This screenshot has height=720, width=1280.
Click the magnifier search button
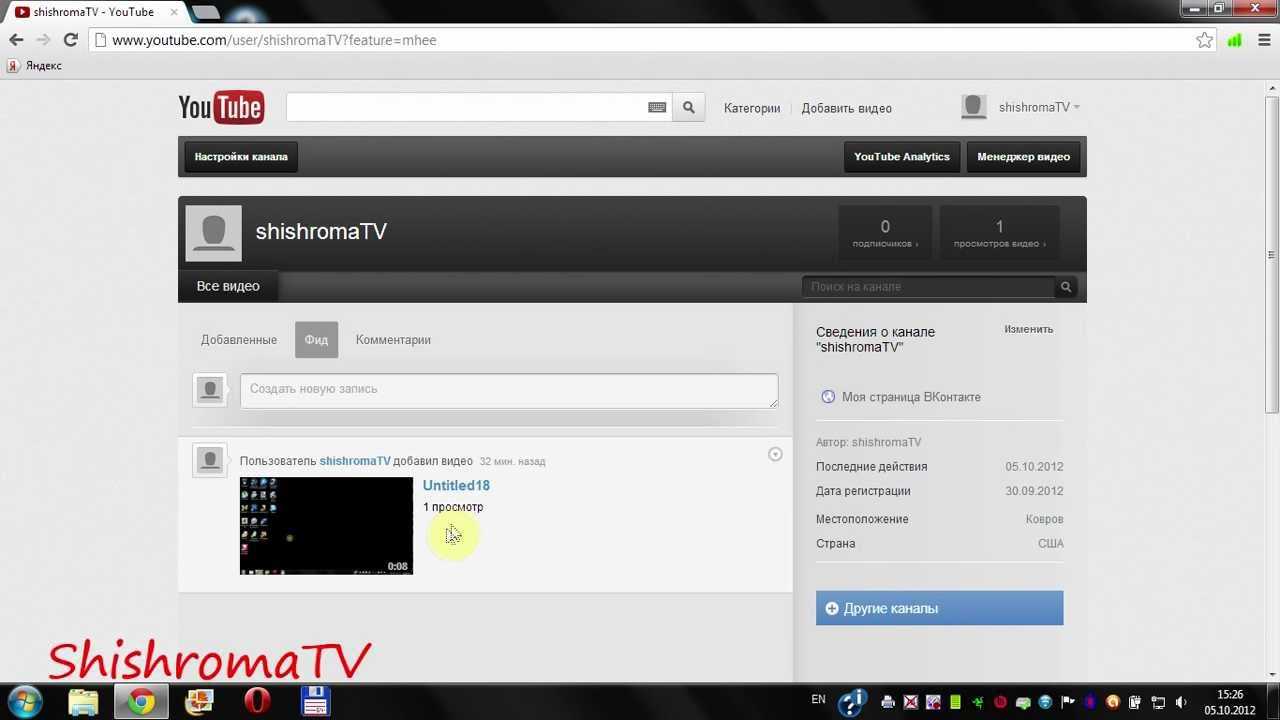click(x=688, y=107)
